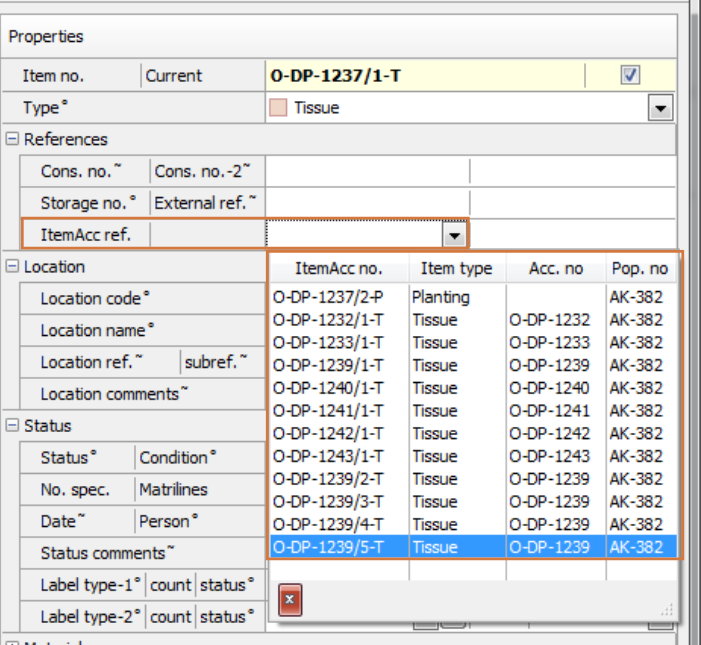This screenshot has height=645, width=701.
Task: Click the Planting item type cell
Action: (x=457, y=297)
